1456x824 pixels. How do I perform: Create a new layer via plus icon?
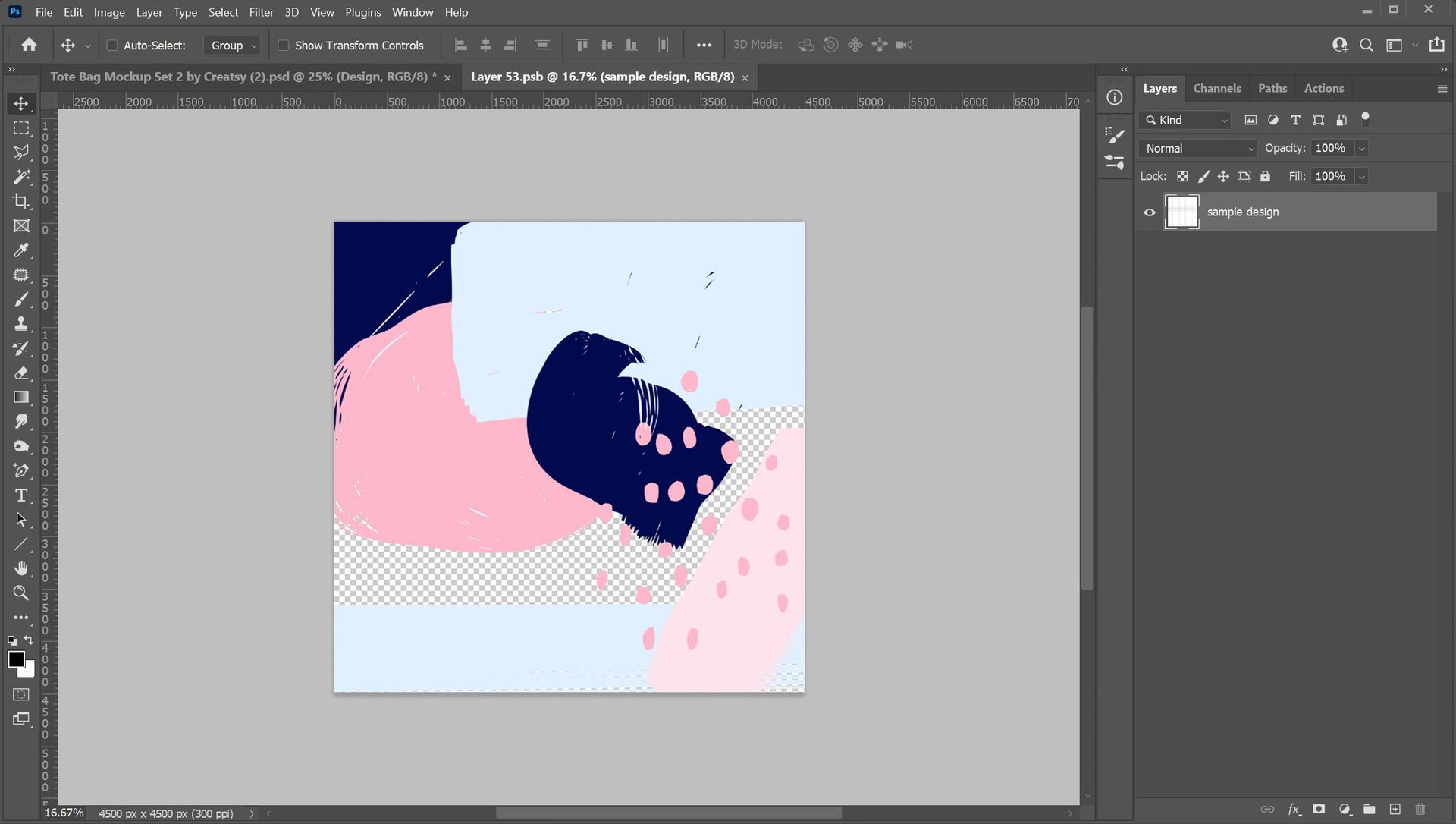point(1395,810)
